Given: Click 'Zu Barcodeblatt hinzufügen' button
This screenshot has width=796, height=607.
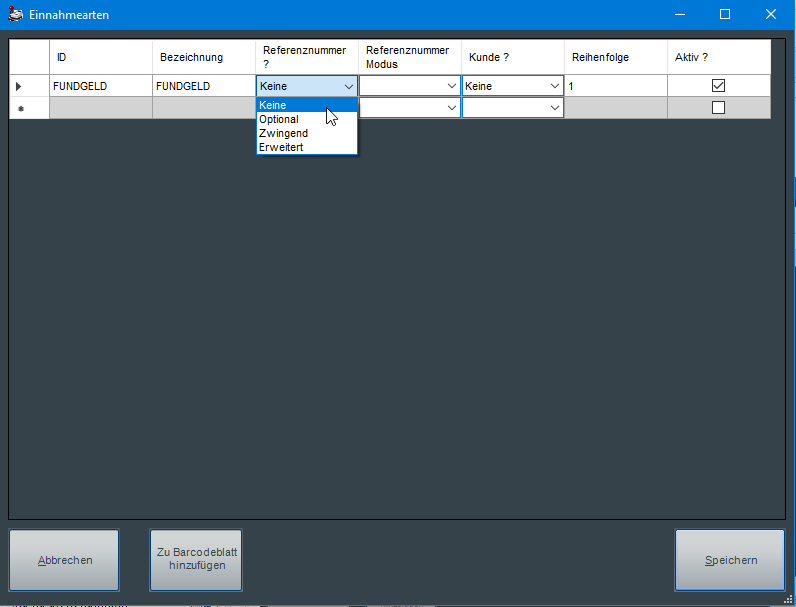Looking at the screenshot, I should [x=196, y=560].
